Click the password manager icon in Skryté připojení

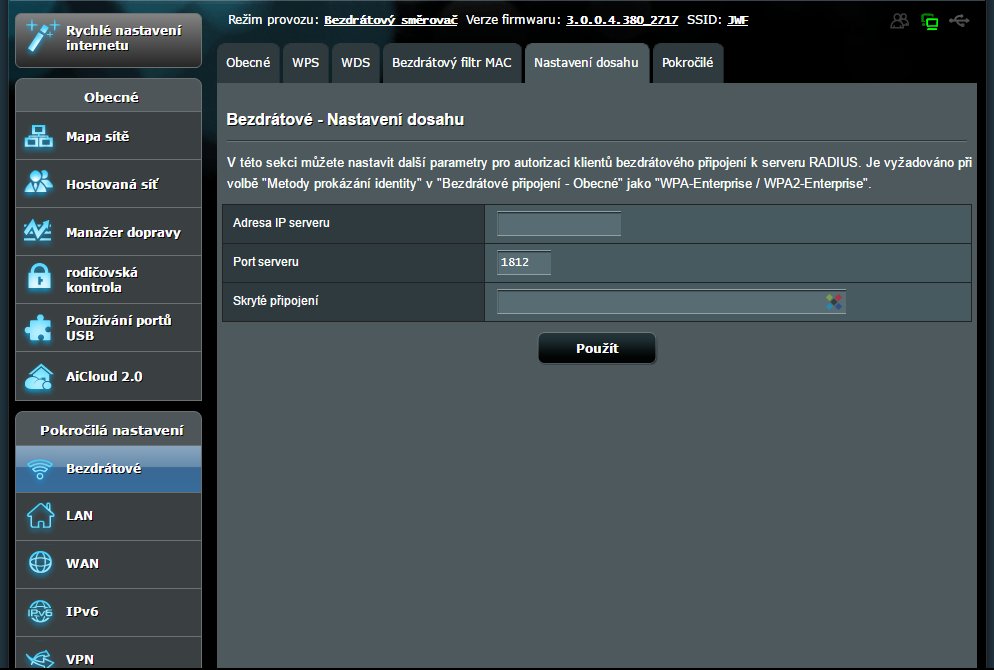click(835, 301)
